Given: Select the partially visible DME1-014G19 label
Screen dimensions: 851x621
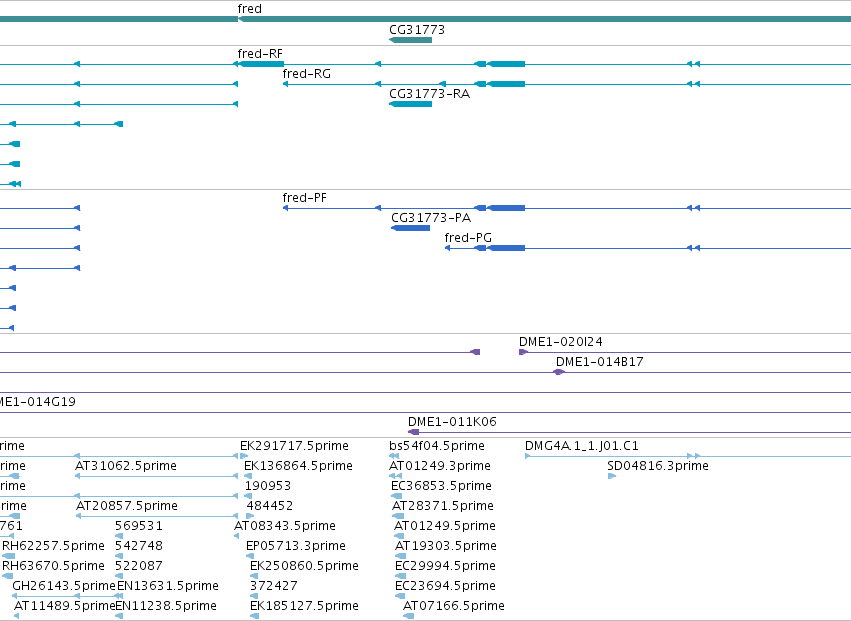Looking at the screenshot, I should pos(37,402).
